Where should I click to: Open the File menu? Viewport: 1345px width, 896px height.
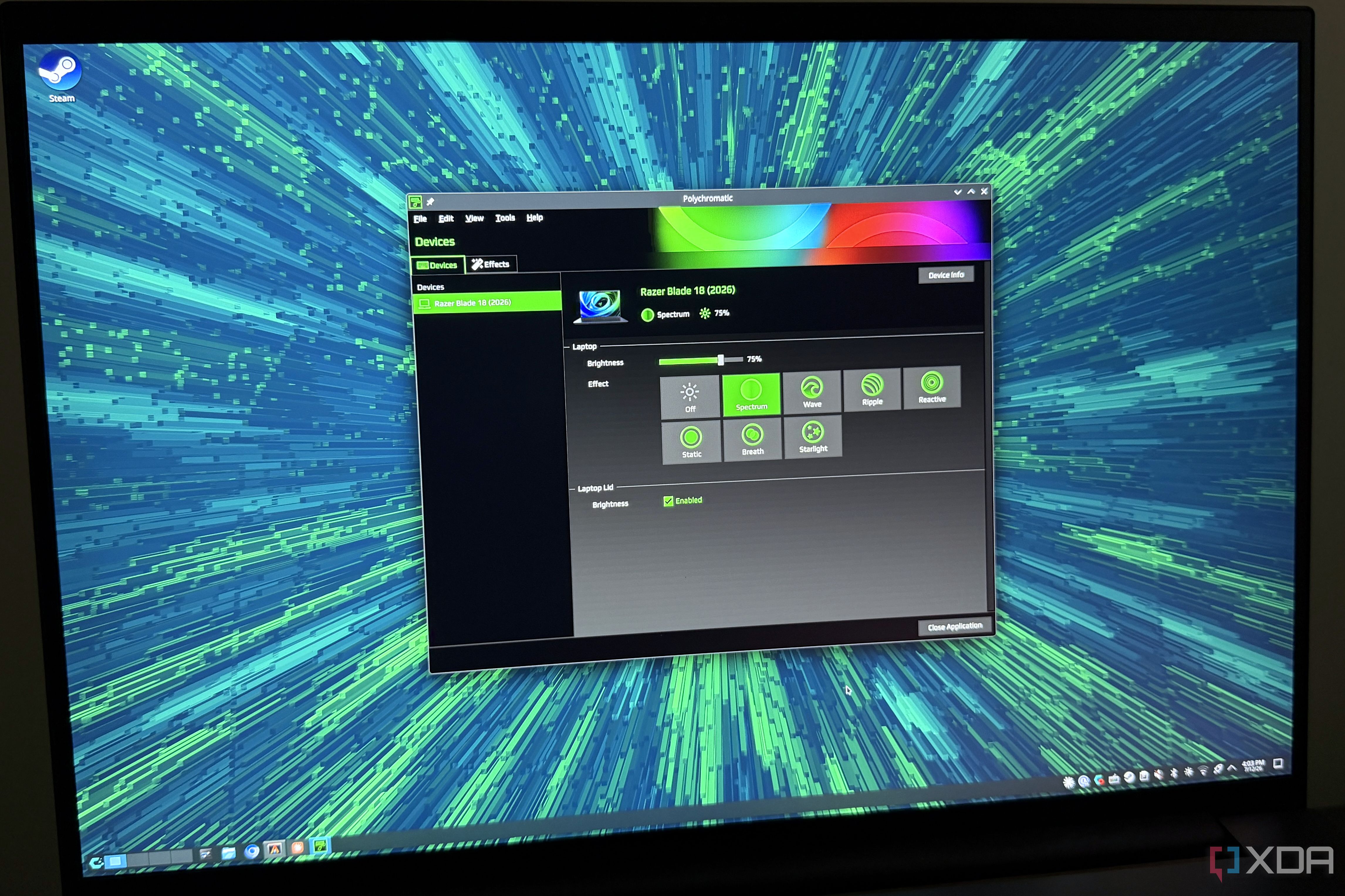420,219
